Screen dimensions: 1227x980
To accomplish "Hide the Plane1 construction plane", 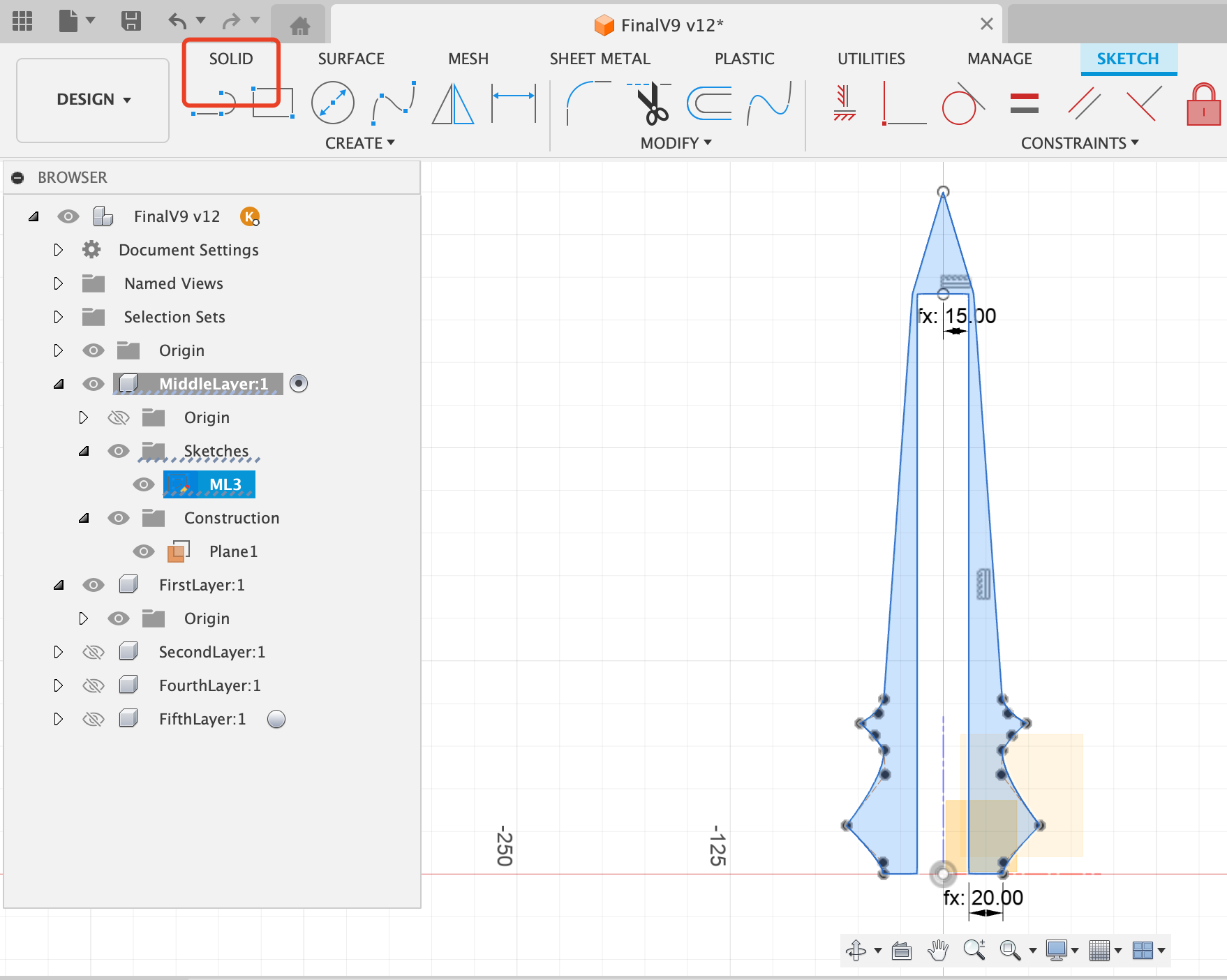I will point(143,551).
